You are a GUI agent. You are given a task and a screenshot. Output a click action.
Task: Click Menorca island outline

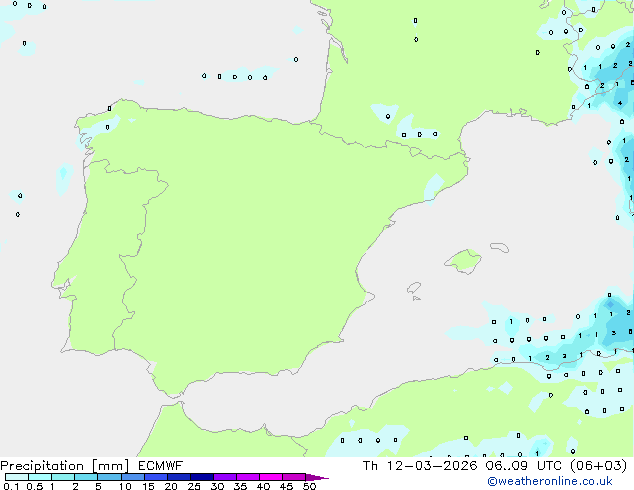click(x=499, y=247)
